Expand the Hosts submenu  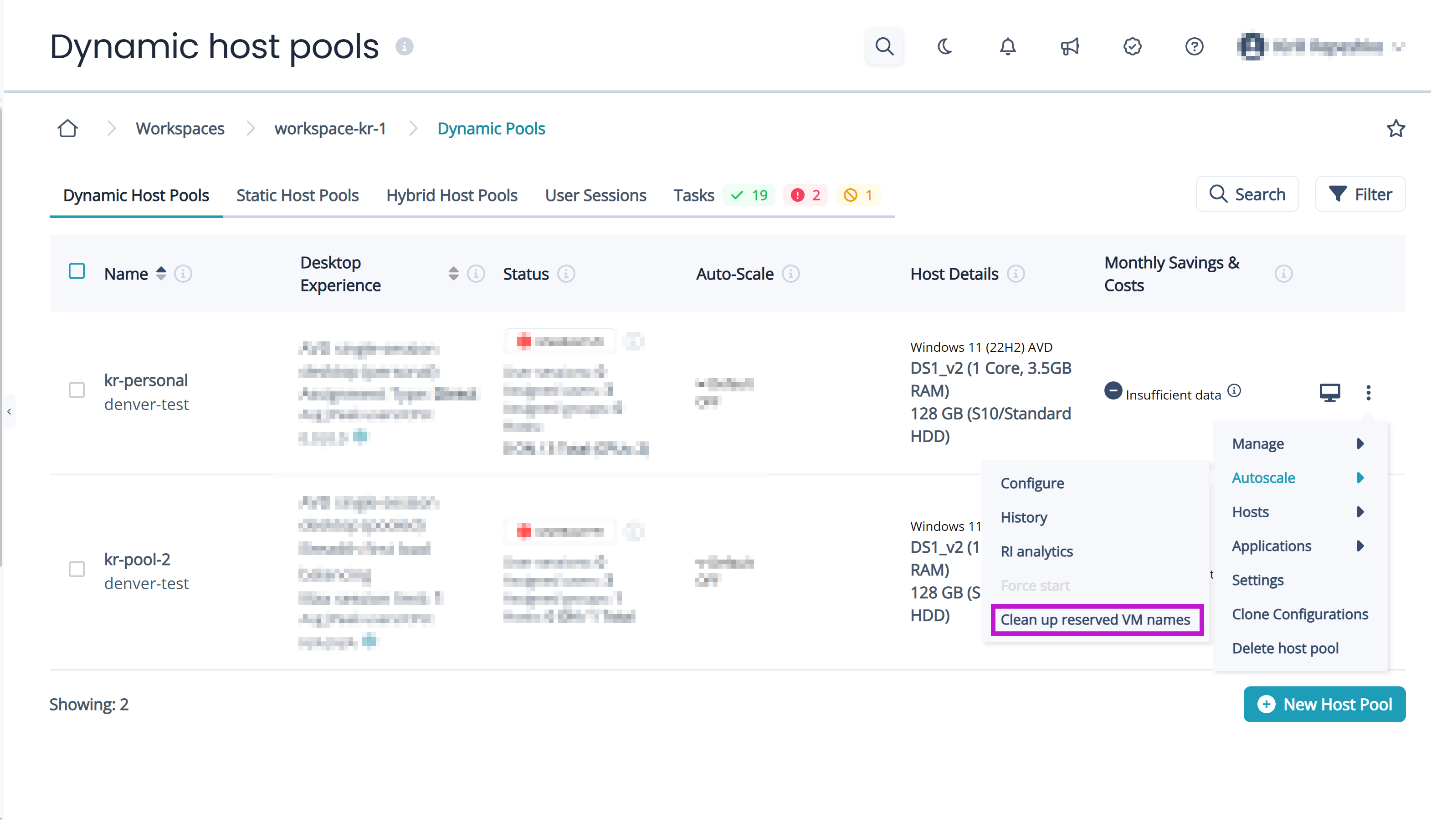tap(1299, 512)
